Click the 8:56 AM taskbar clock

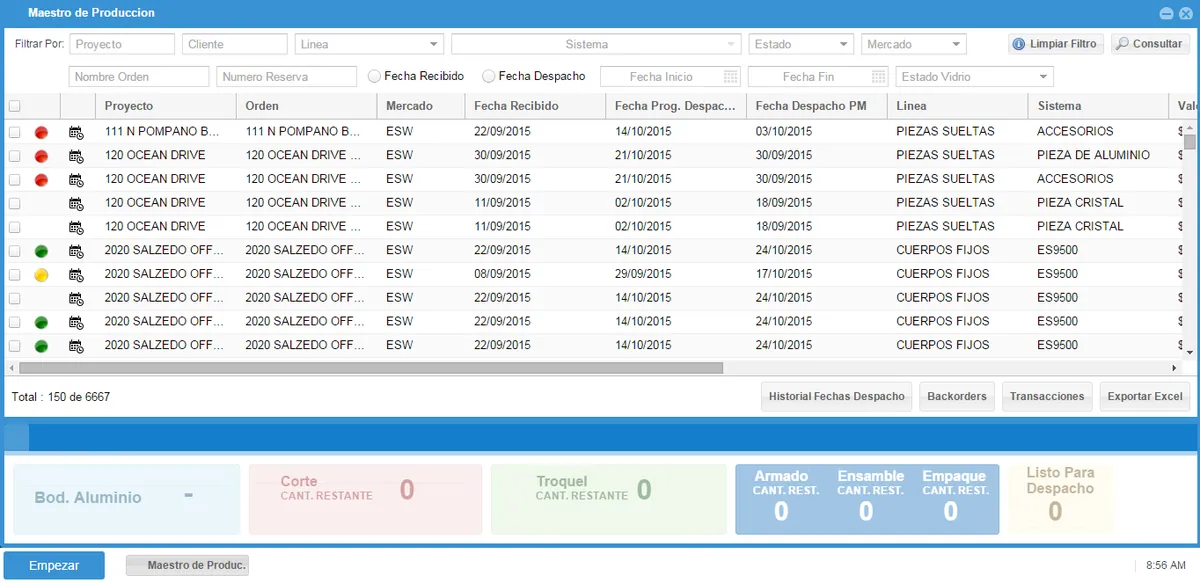coord(1165,566)
